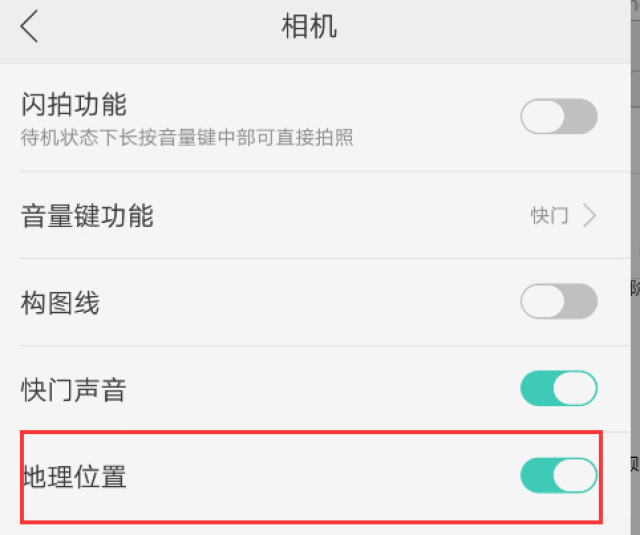Tap the green track of 地理位置 switch
The height and width of the screenshot is (535, 640).
tap(537, 476)
